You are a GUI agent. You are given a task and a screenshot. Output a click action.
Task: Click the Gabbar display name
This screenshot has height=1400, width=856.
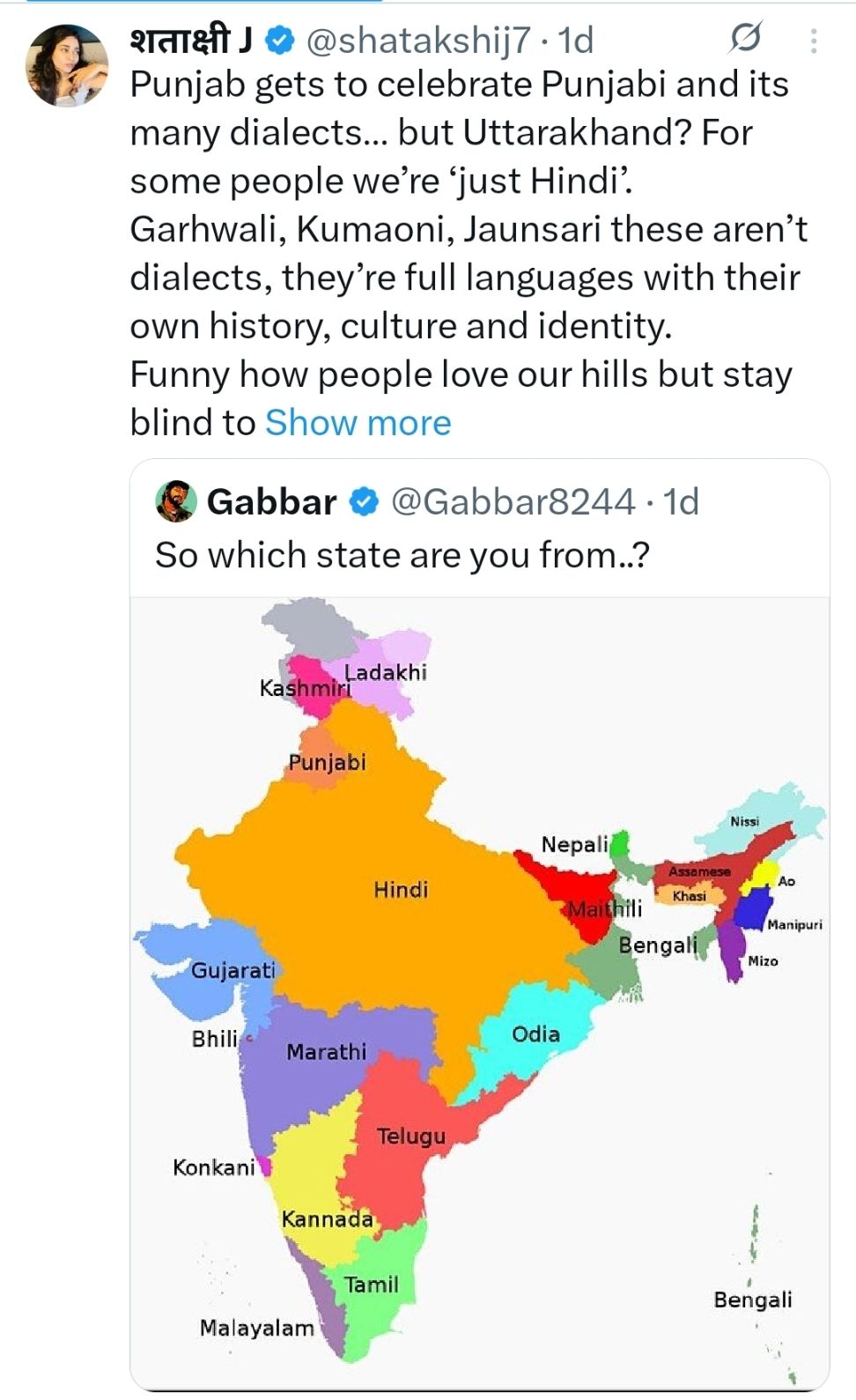pyautogui.click(x=271, y=502)
